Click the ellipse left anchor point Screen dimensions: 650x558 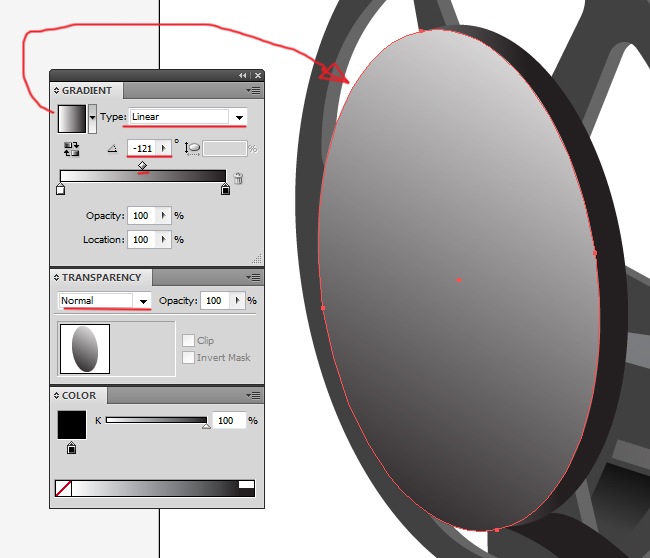pos(323,308)
